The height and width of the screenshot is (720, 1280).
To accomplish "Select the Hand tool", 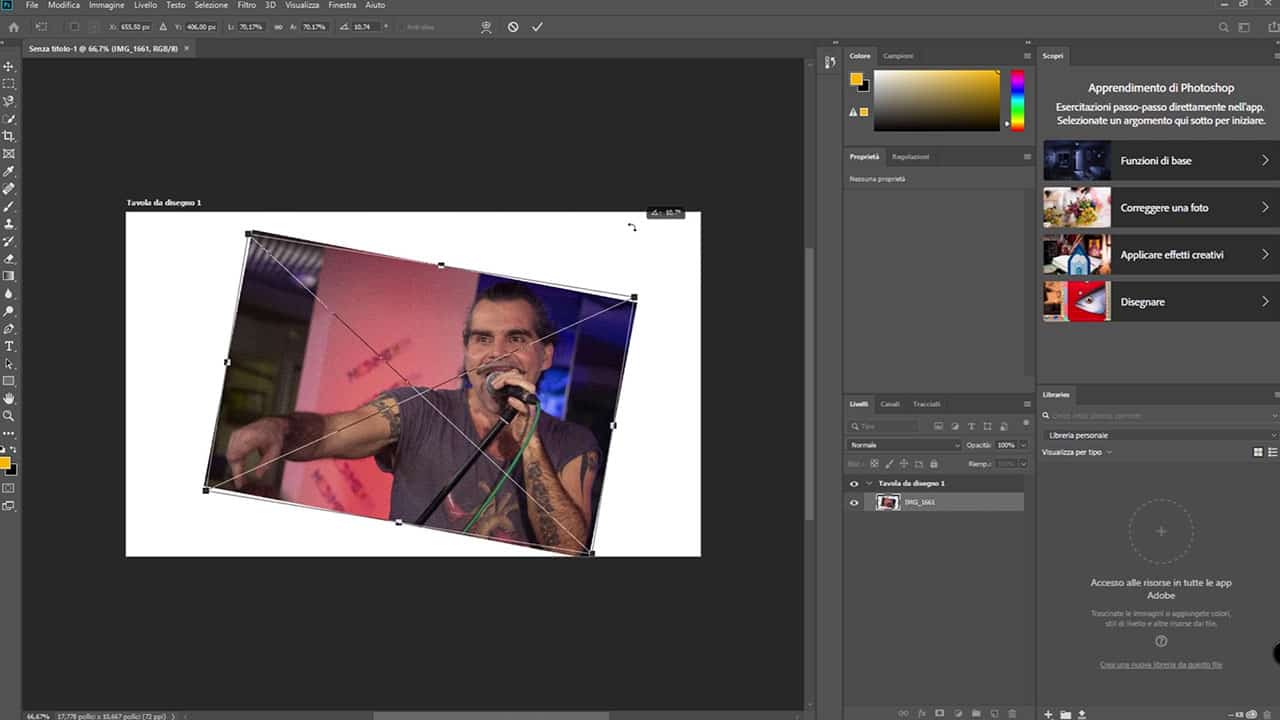I will (9, 399).
